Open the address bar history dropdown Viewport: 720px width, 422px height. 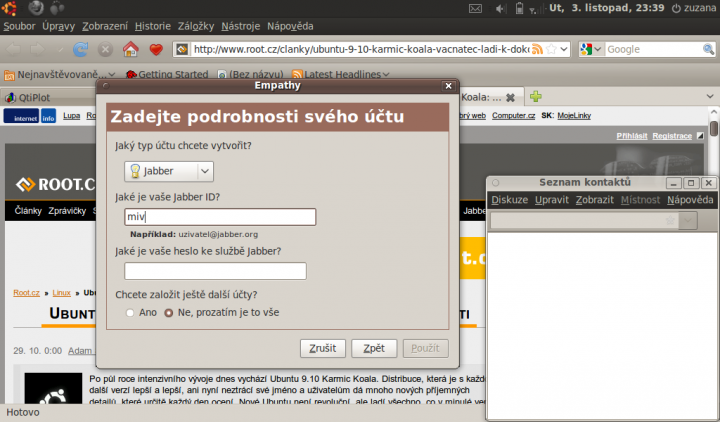(564, 49)
